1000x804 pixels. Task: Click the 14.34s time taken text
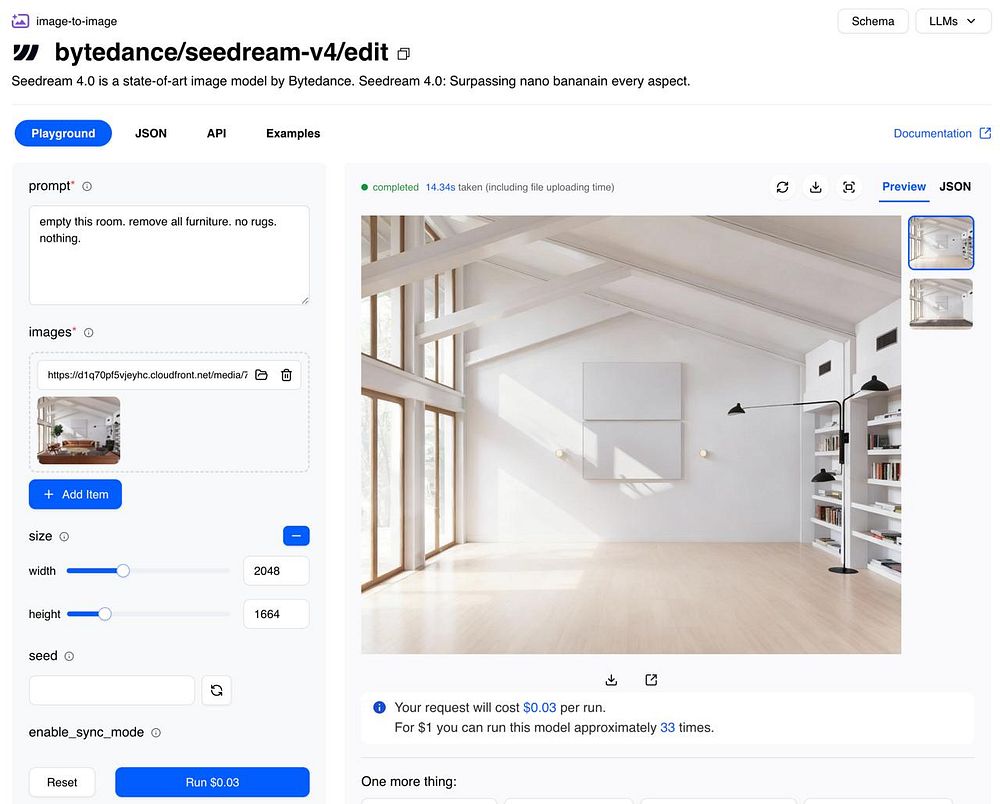coord(440,187)
